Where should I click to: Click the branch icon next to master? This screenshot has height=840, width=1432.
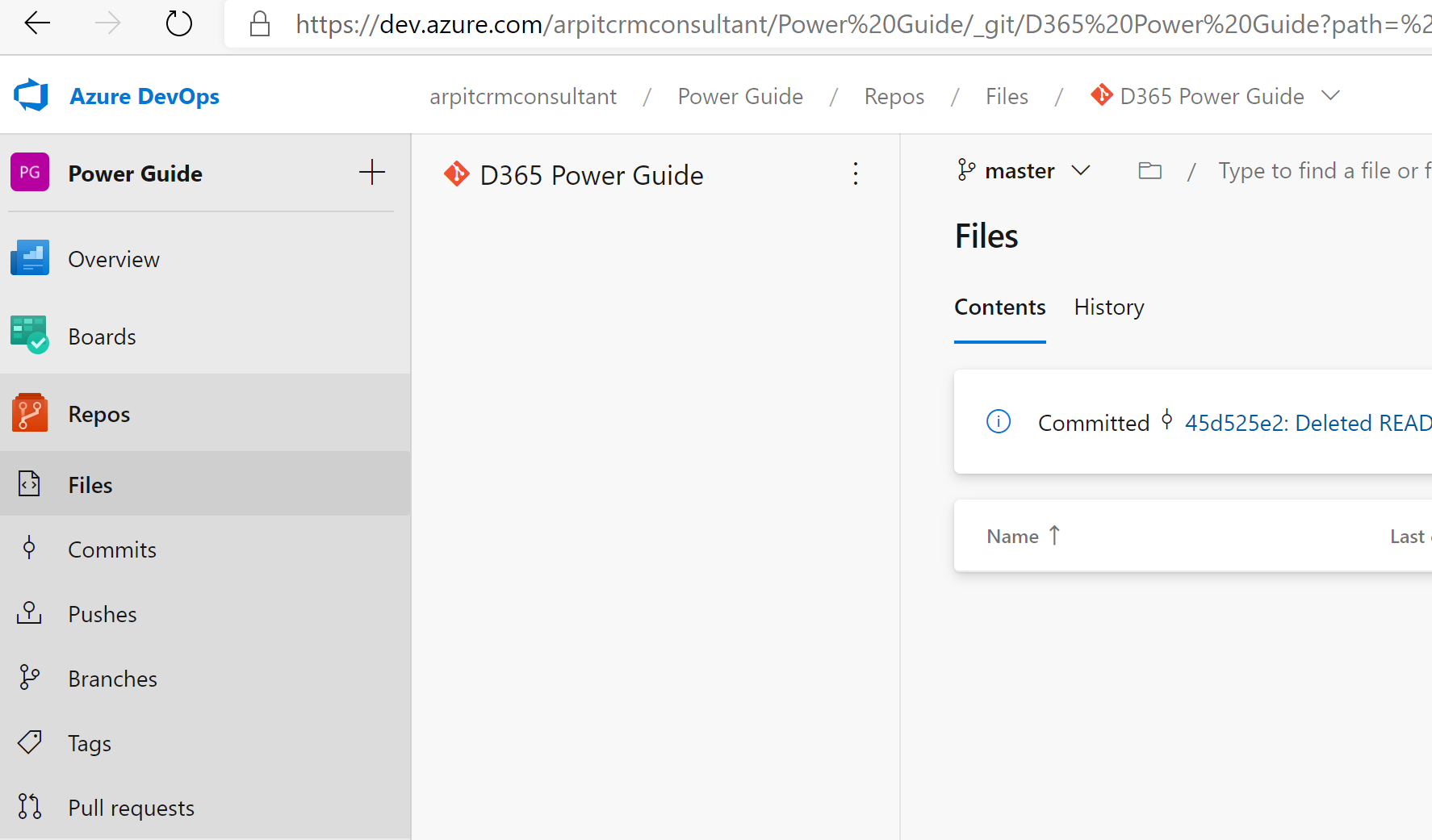tap(966, 169)
